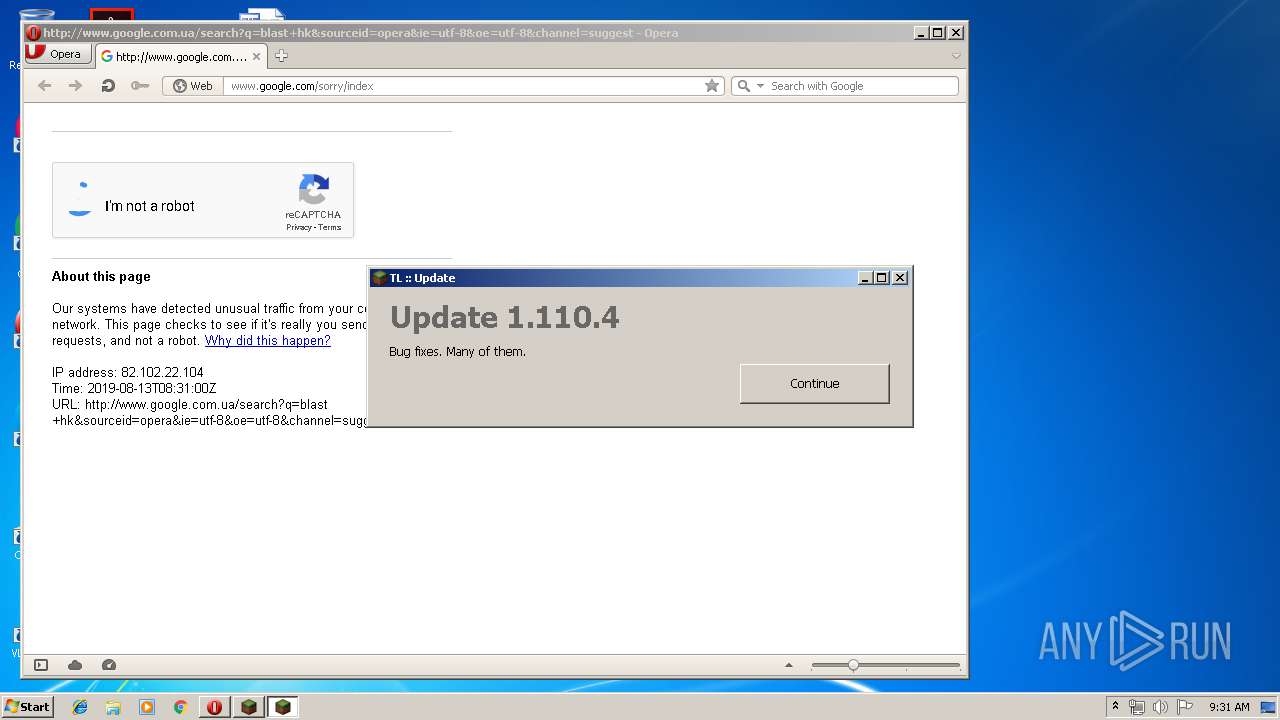This screenshot has height=720, width=1280.
Task: Minimize the TL Update dialog
Action: (866, 278)
